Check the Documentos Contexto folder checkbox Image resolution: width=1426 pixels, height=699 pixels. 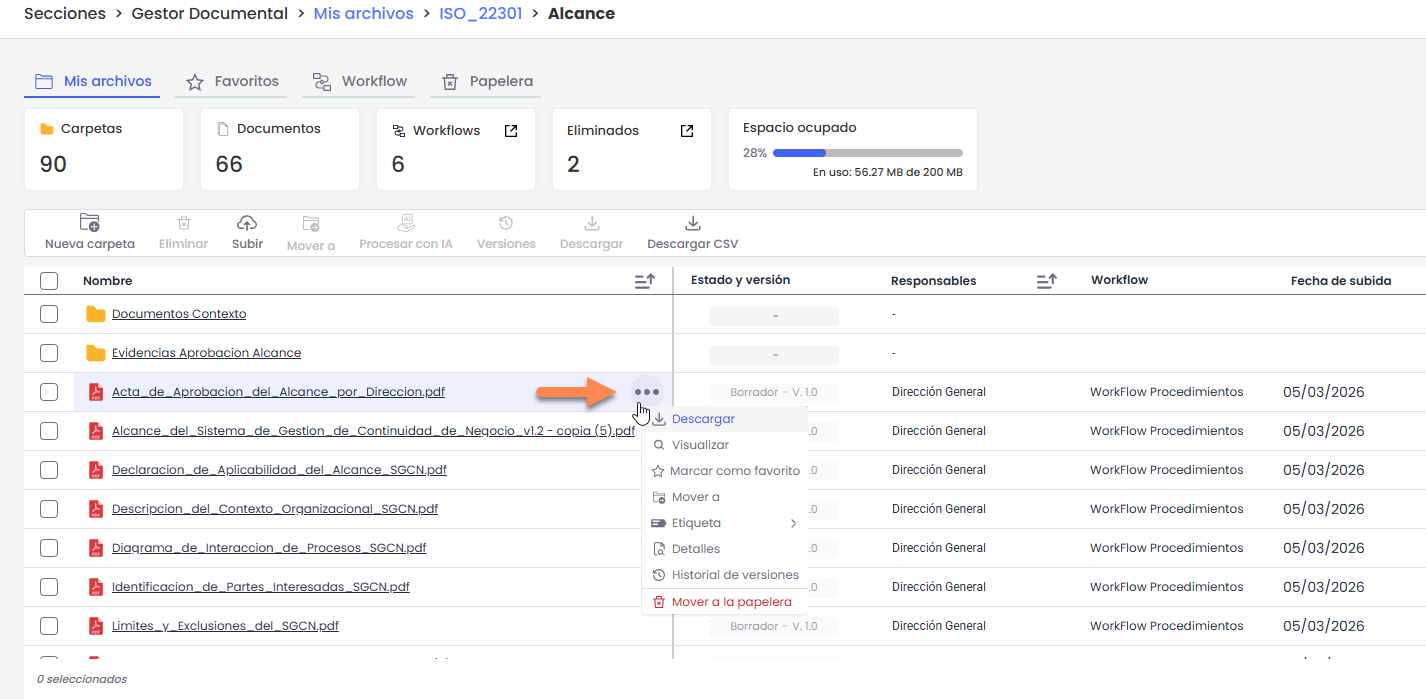[49, 314]
